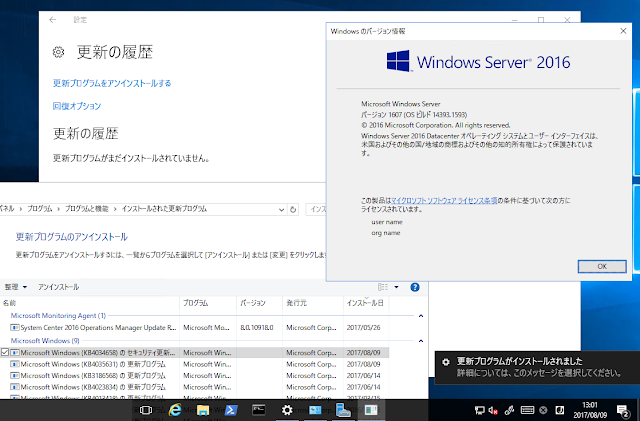Click OK in Windows version dialog

602,266
